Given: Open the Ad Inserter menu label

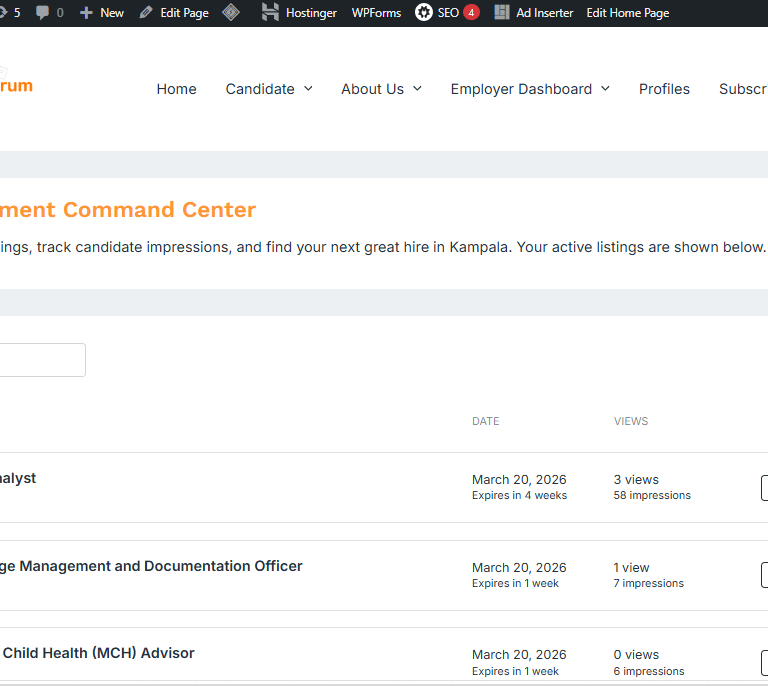Looking at the screenshot, I should coord(544,13).
